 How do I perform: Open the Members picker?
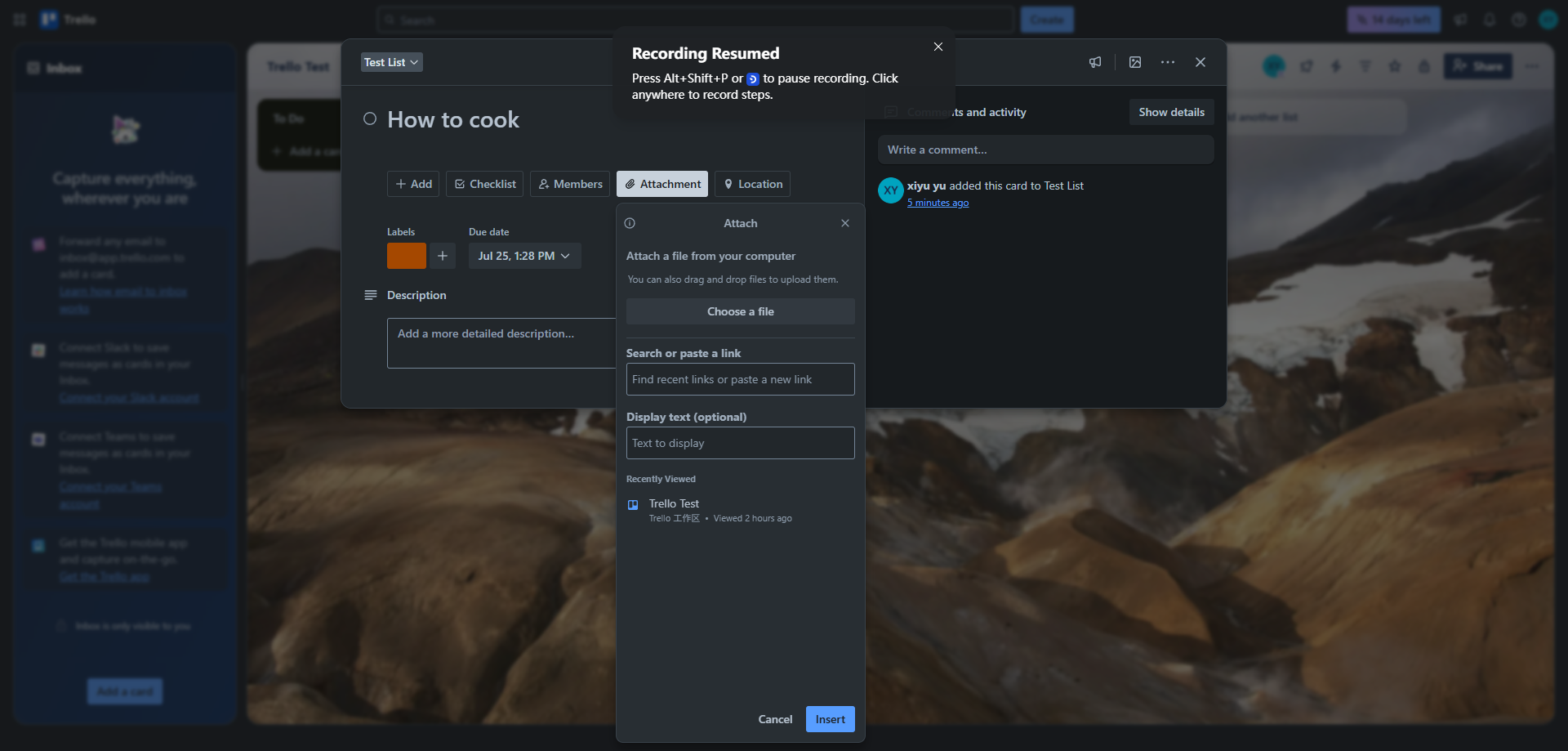point(570,184)
